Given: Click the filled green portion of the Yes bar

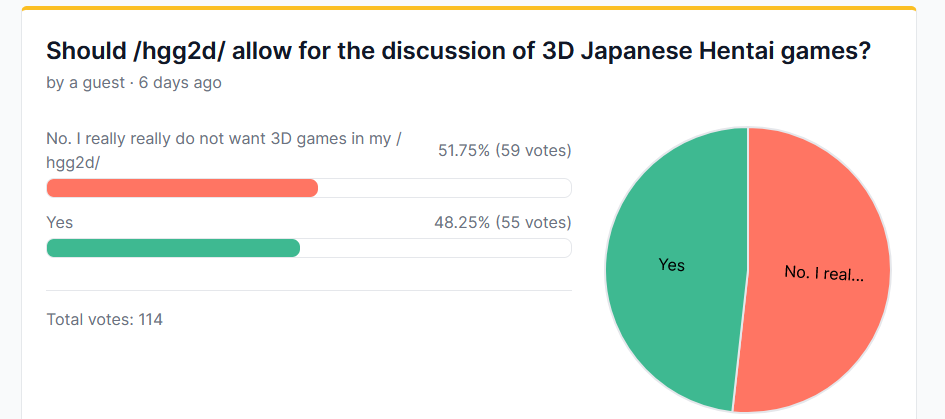Looking at the screenshot, I should [x=173, y=248].
